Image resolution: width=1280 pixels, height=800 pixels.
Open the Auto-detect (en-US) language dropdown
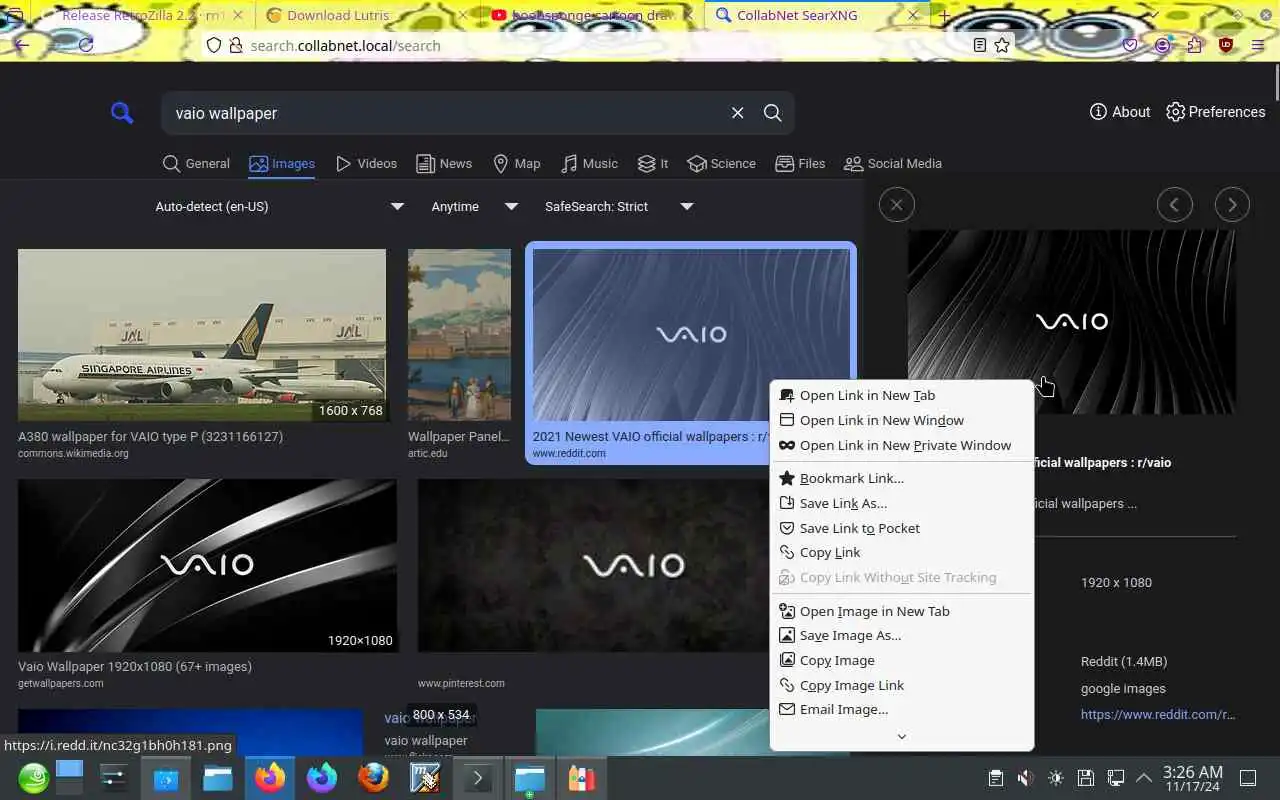point(279,206)
